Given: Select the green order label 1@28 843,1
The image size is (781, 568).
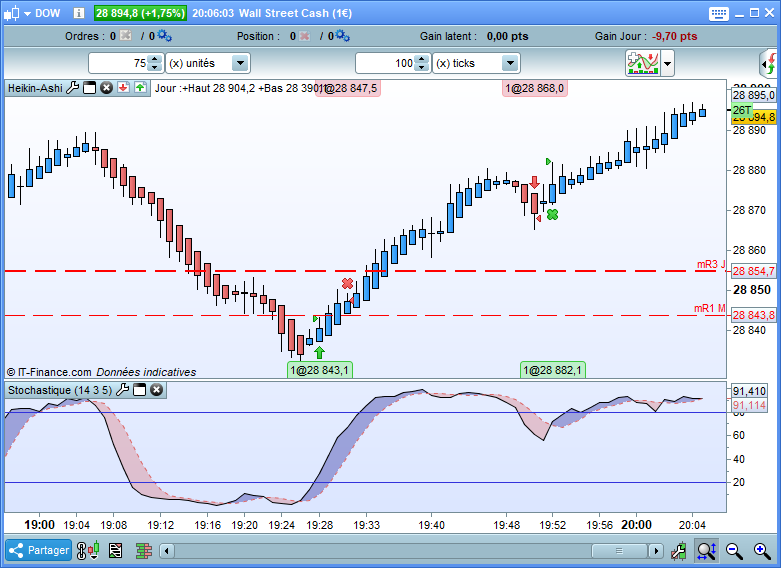Looking at the screenshot, I should pos(320,370).
